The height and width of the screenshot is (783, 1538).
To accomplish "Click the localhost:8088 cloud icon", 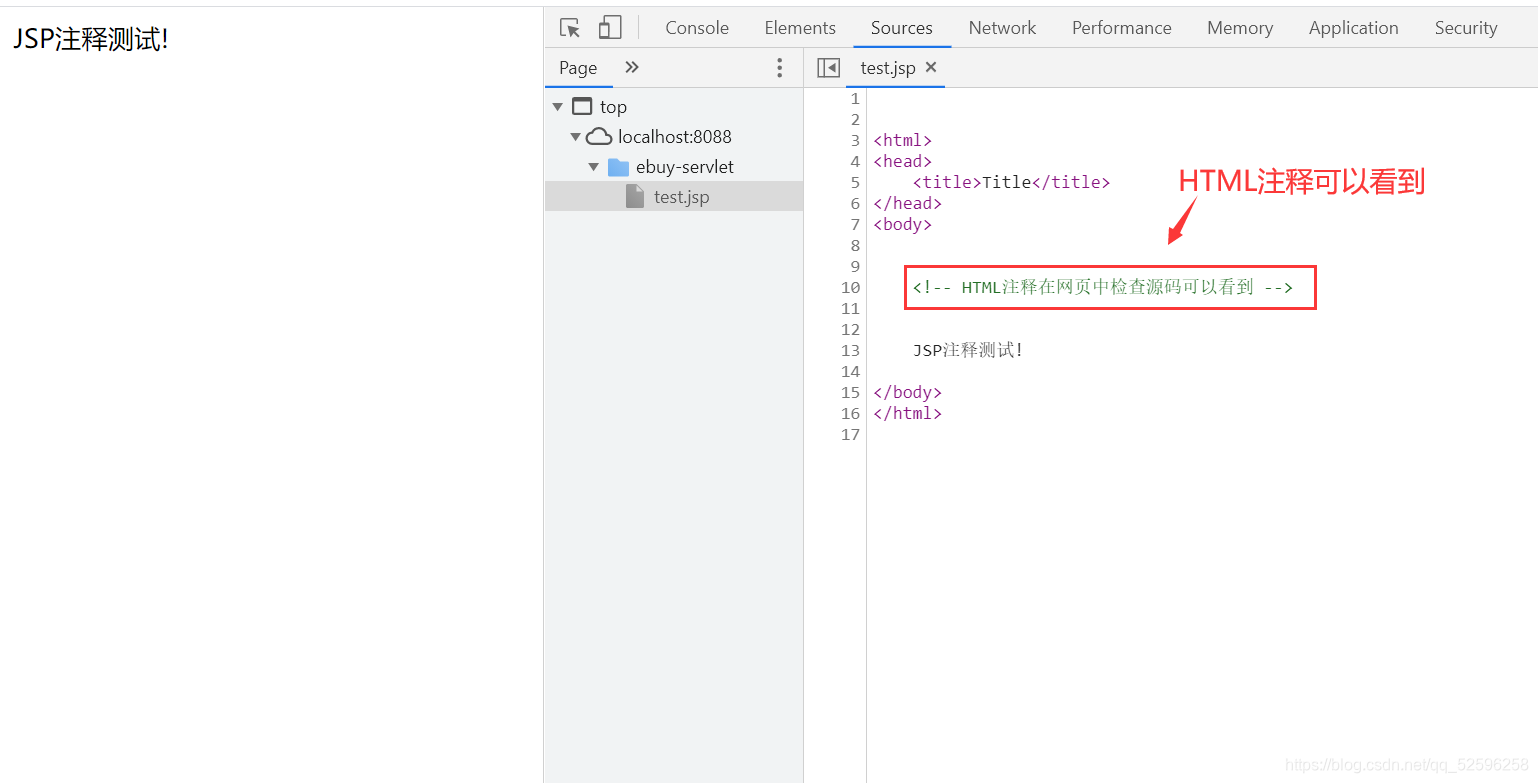I will (x=599, y=136).
